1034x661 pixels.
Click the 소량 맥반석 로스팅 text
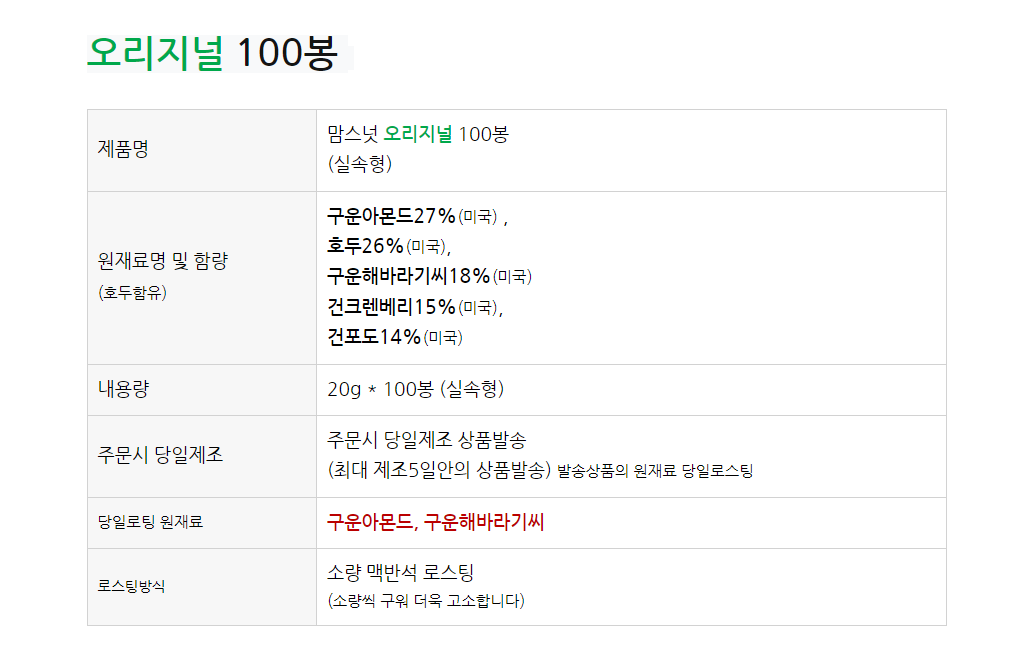pyautogui.click(x=400, y=573)
